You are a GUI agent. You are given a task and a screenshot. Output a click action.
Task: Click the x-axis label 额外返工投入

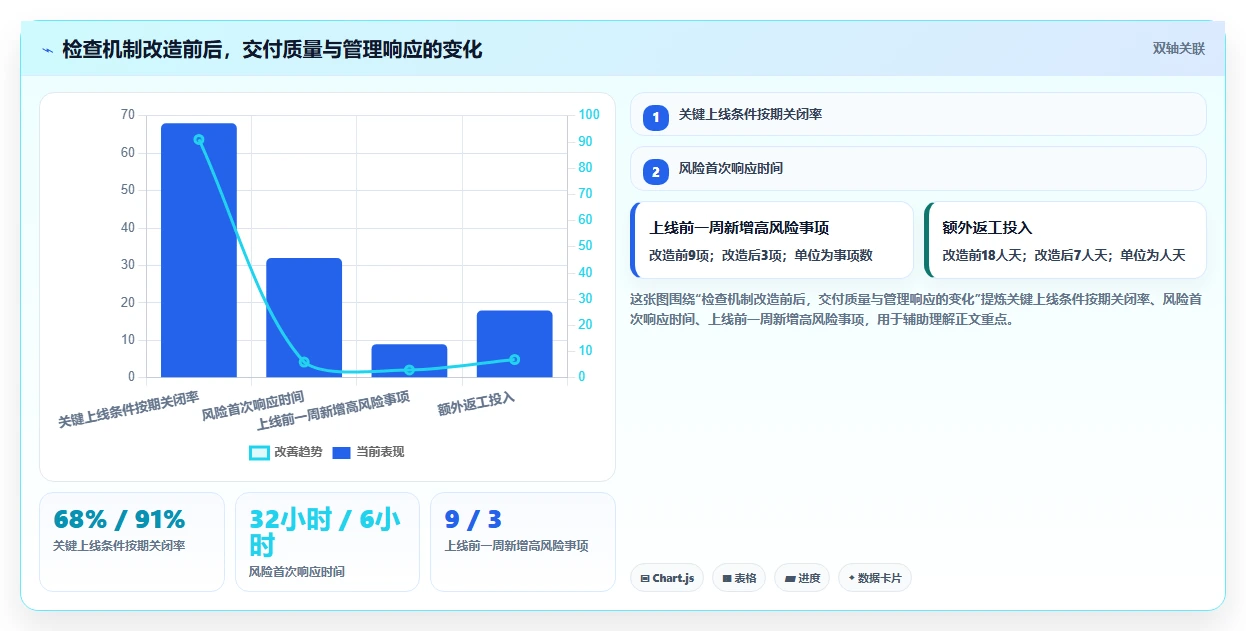(476, 404)
